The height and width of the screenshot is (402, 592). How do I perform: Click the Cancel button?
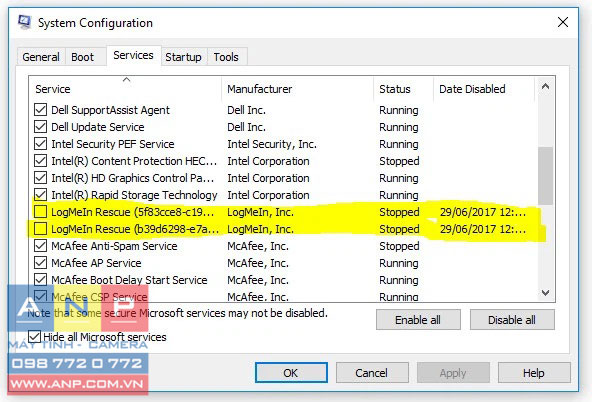372,373
